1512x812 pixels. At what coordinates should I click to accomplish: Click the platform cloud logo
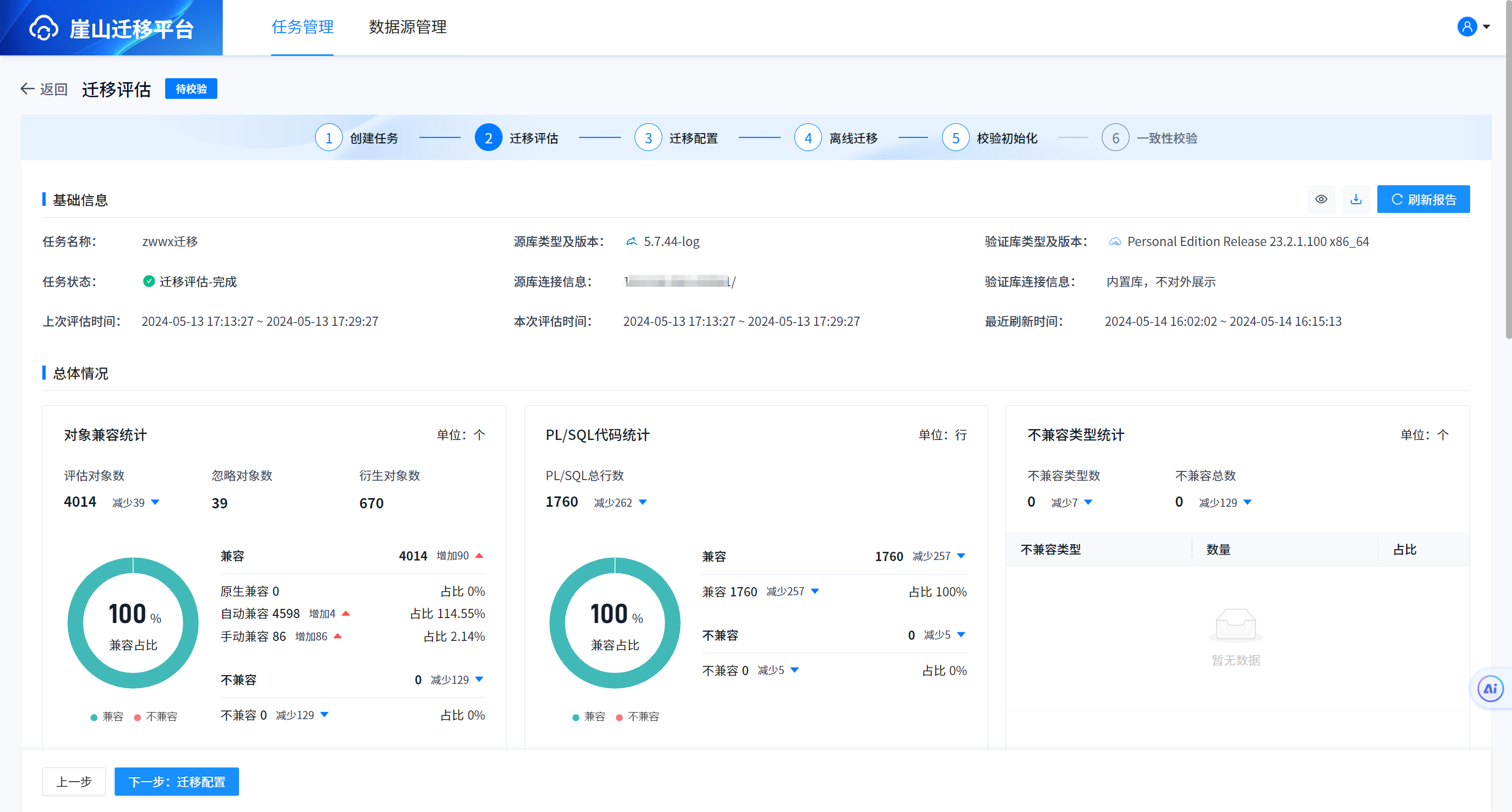(x=44, y=28)
